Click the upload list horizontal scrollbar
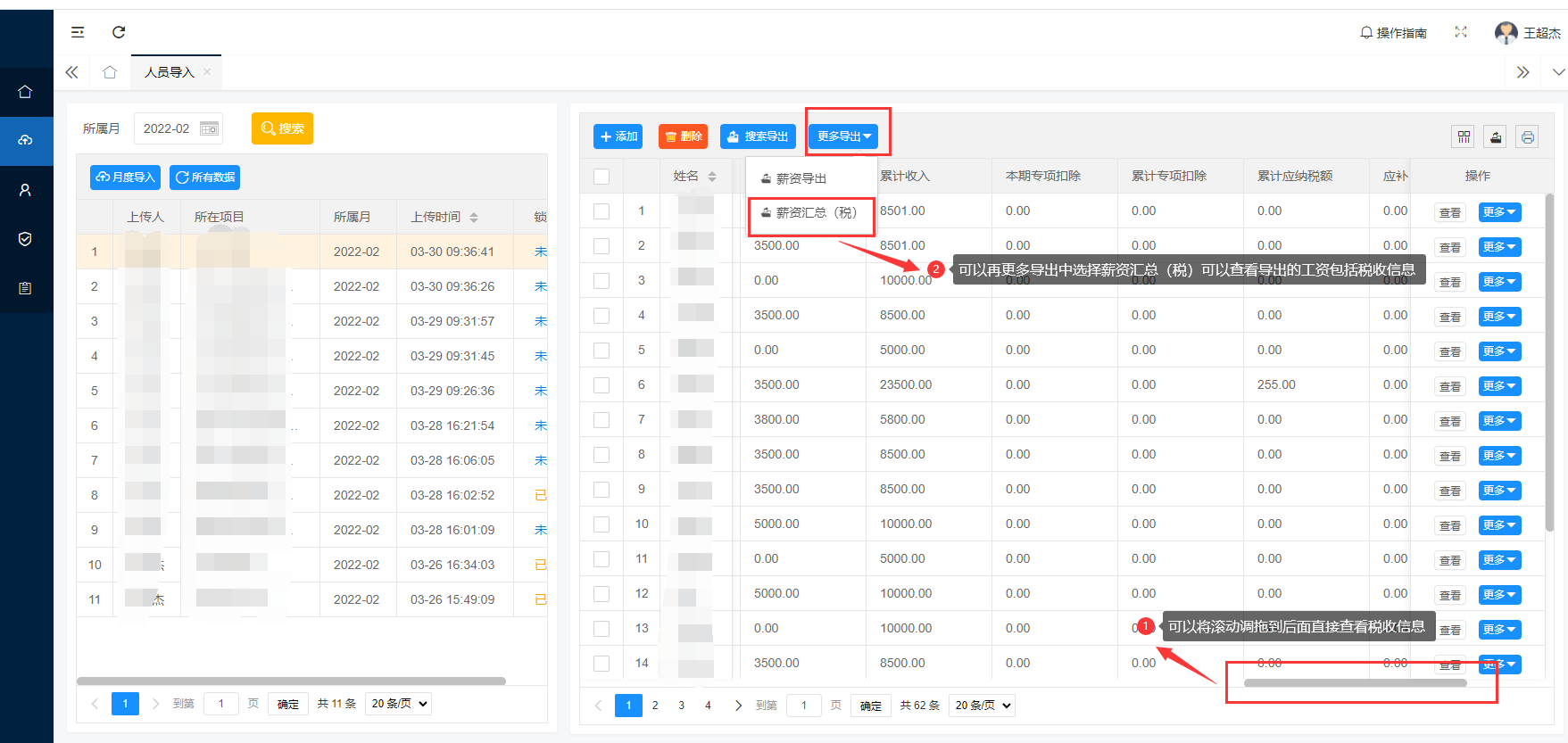This screenshot has width=1568, height=743. tap(292, 681)
